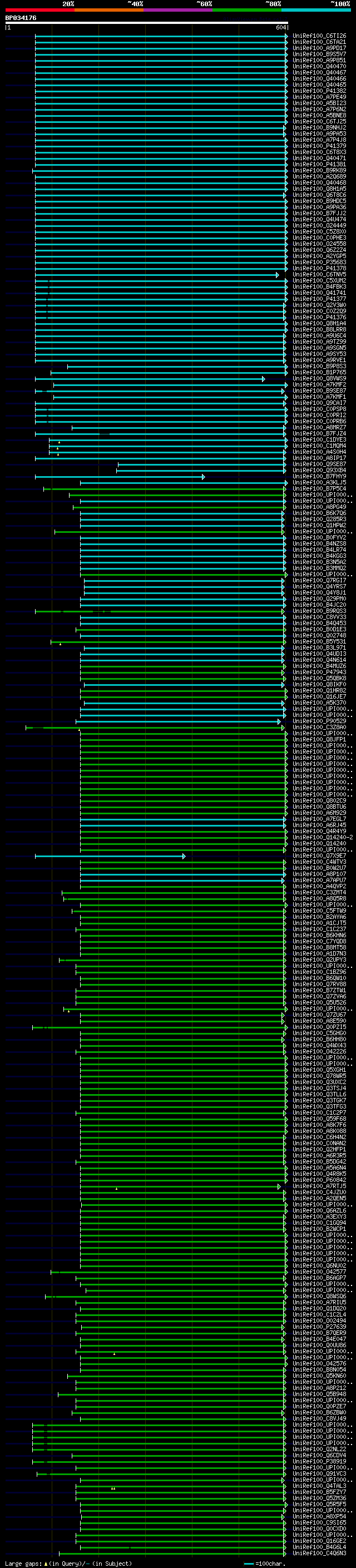Select the label UniRef100_B7FJJ2
This screenshot has height=1568, width=356.
point(319,213)
